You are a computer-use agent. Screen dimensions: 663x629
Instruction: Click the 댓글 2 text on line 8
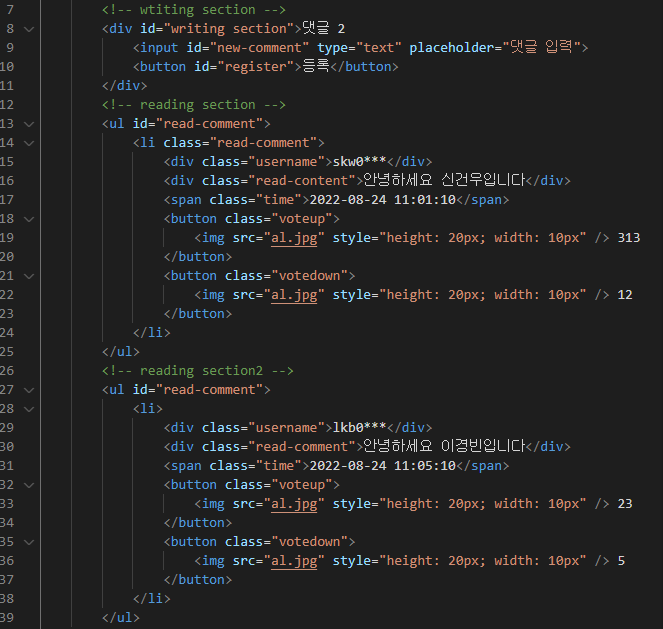pos(323,28)
